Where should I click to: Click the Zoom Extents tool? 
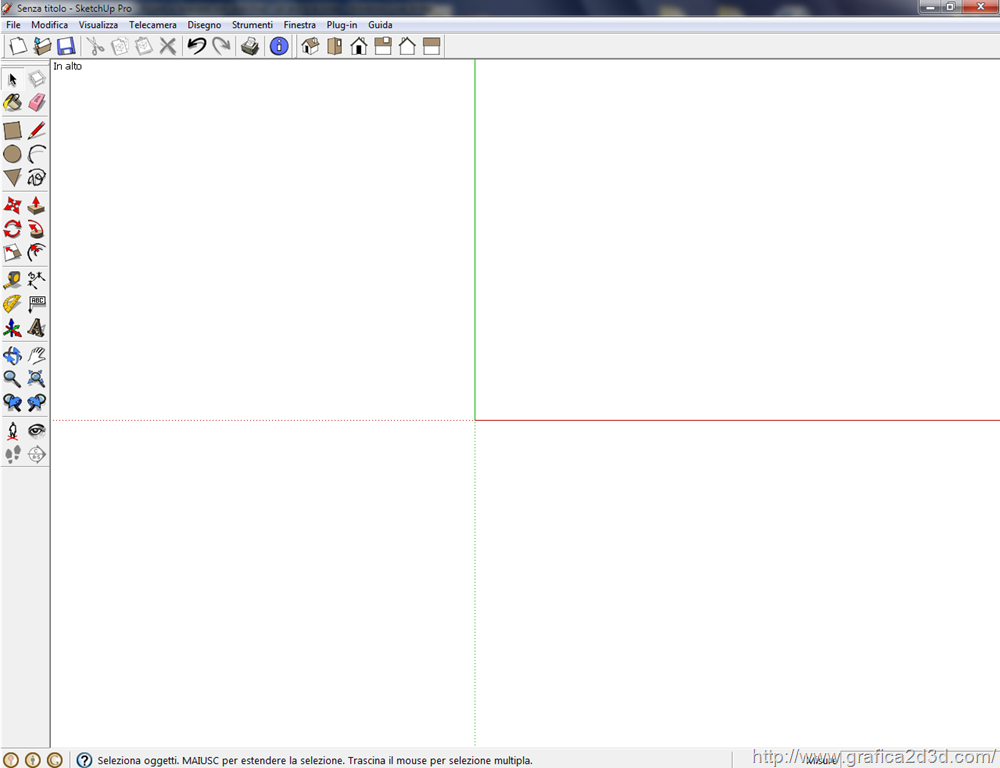tap(37, 379)
